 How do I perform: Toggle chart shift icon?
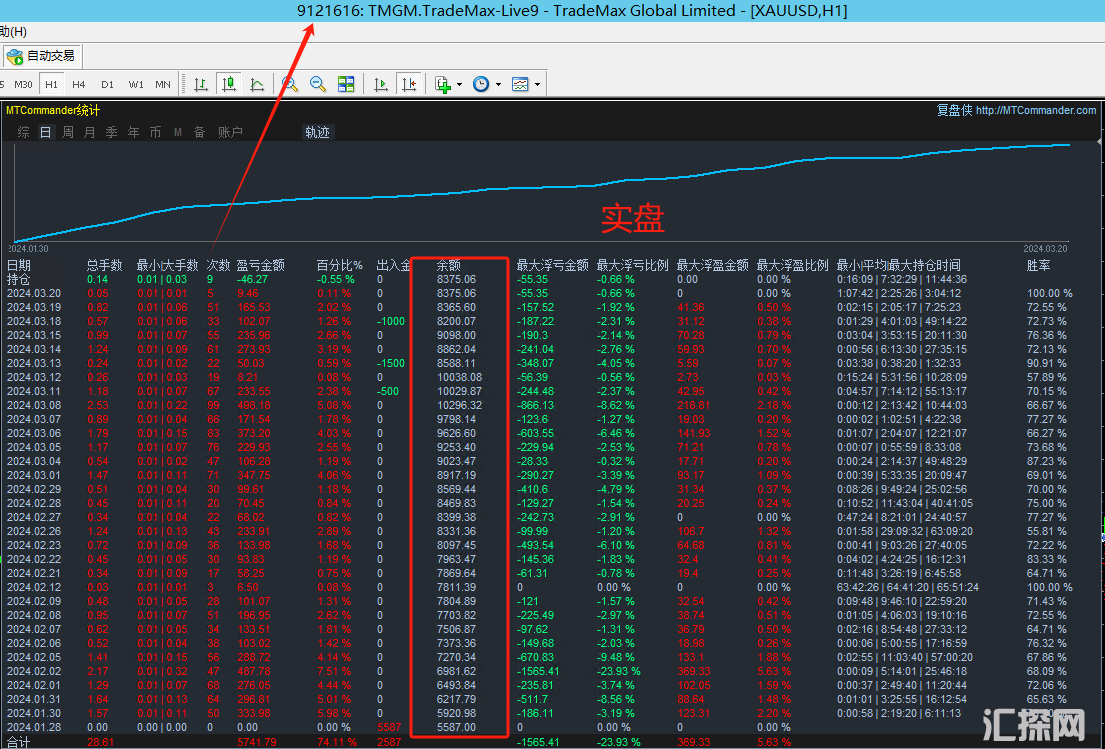coord(408,85)
